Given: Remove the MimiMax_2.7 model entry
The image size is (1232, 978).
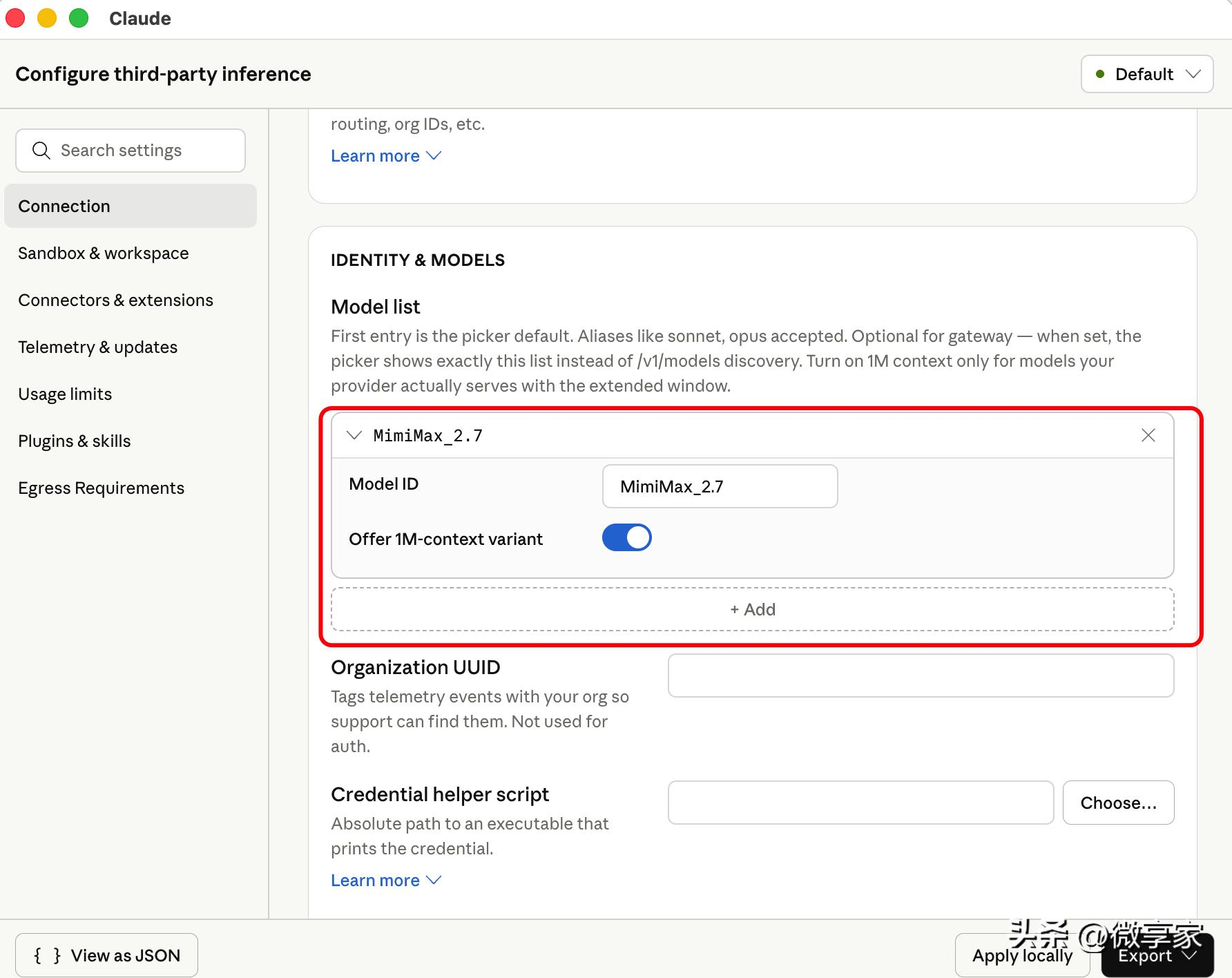Looking at the screenshot, I should tap(1148, 435).
